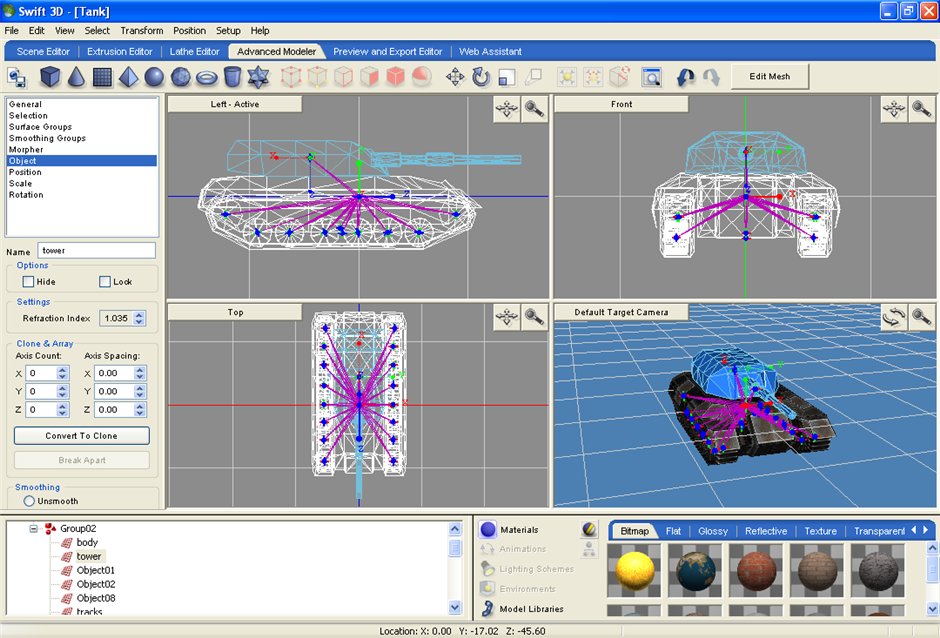Select the Unsmooth radio button
The width and height of the screenshot is (940, 638).
[x=29, y=501]
